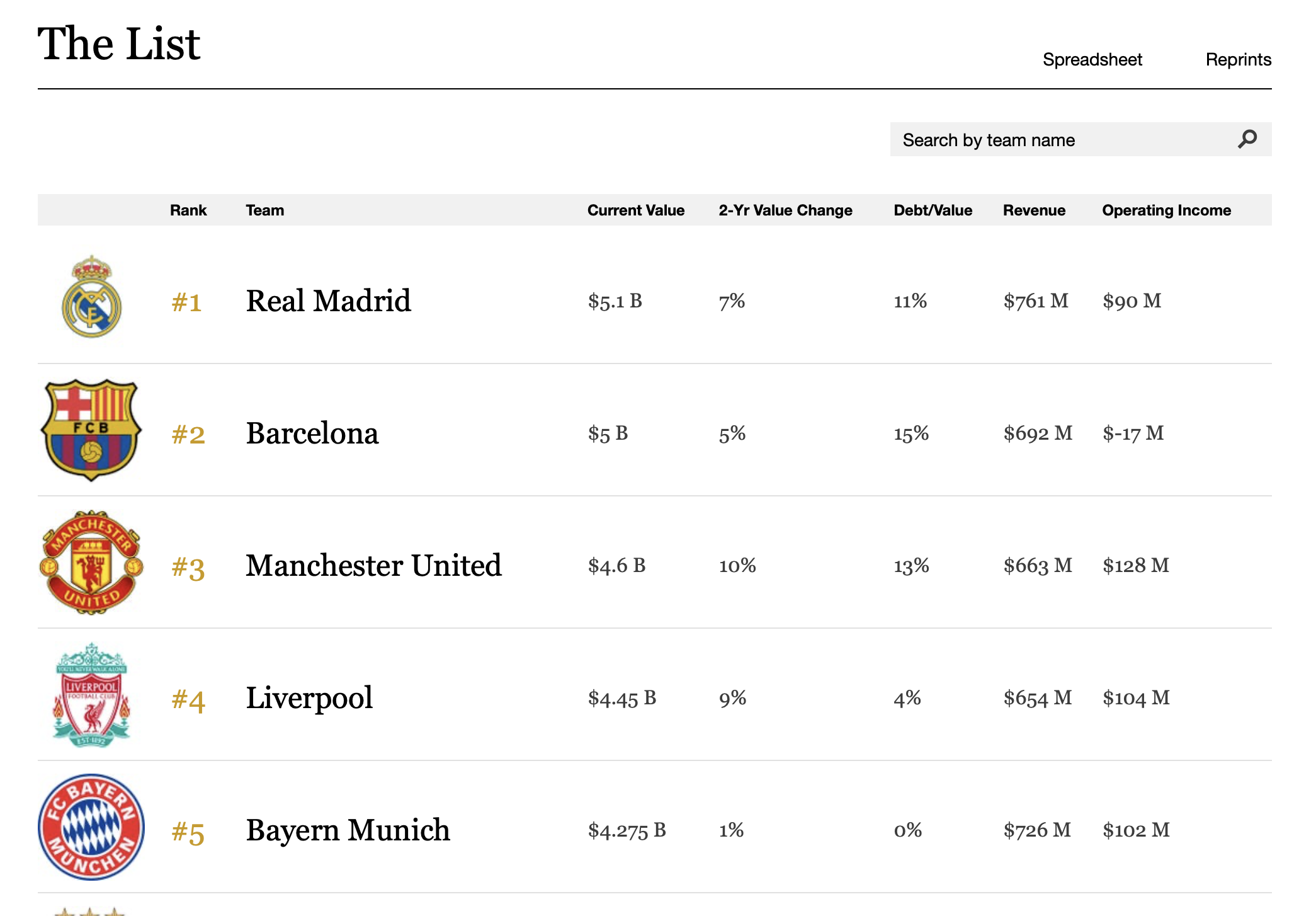Sort by the Debt/Value column header
Screen dimensions: 1316x916
(x=933, y=210)
